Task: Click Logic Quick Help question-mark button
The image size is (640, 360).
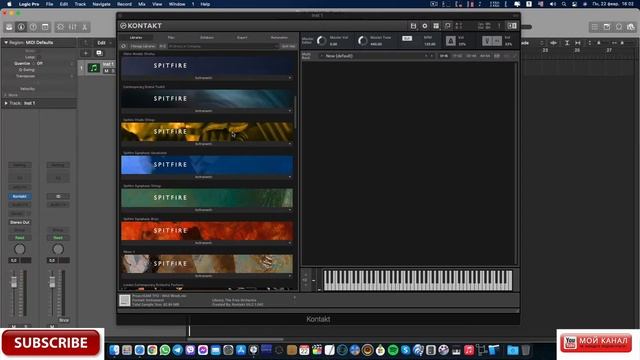Action: (33, 27)
